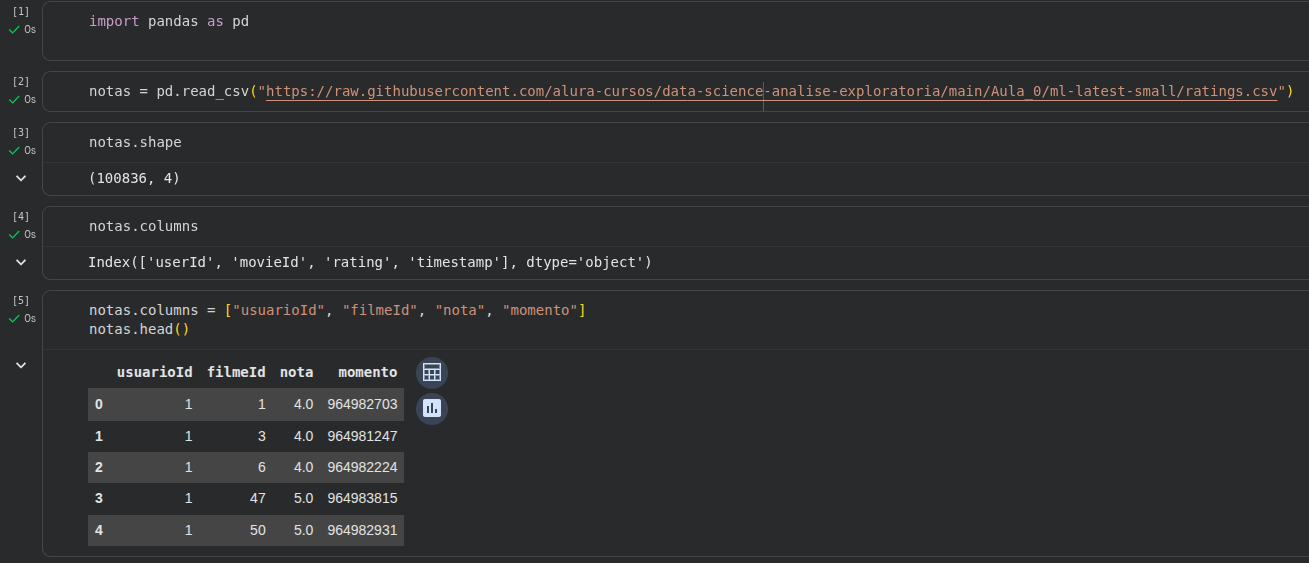Screen dimensions: 1309x563
Task: Click the notas.columns code cell
Action: [x=143, y=227]
